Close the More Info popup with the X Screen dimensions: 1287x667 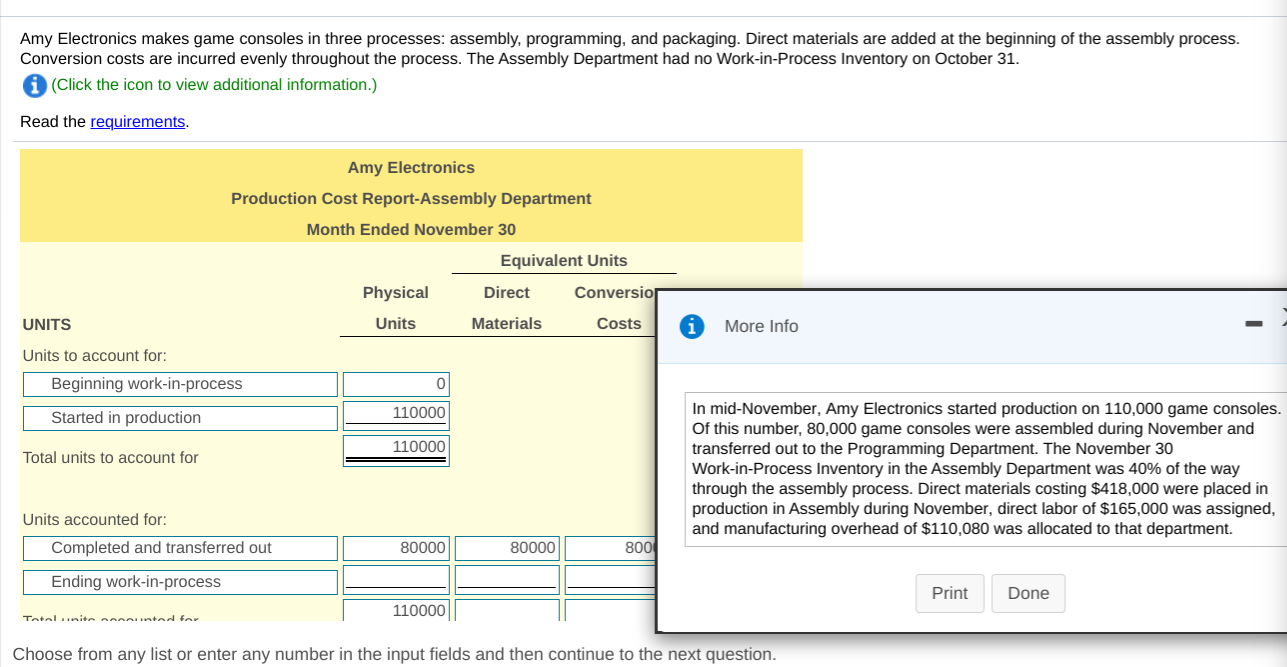[x=1283, y=316]
